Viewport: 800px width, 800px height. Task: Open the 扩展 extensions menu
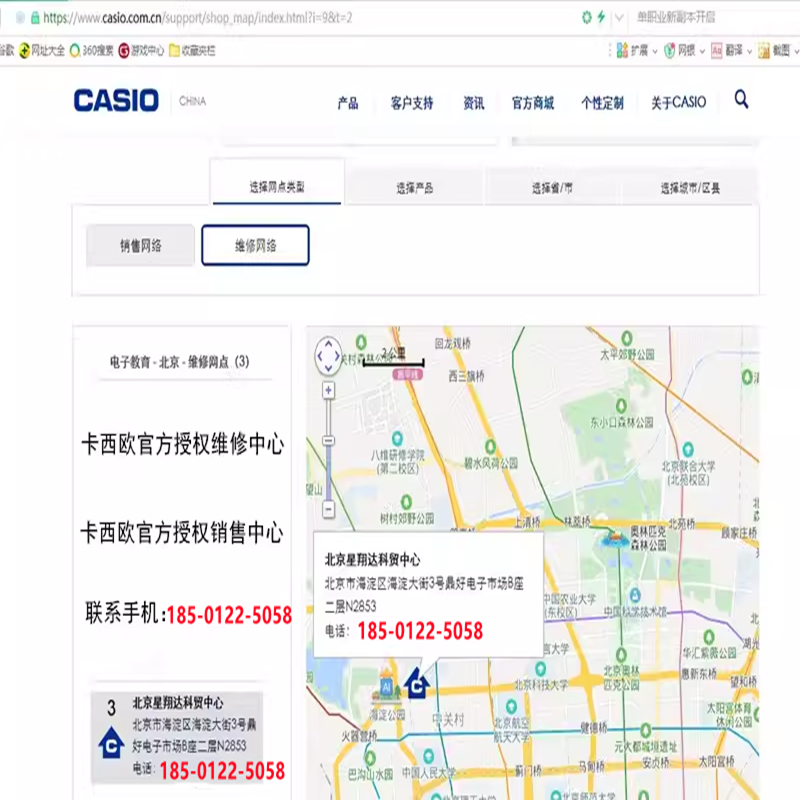tap(636, 50)
